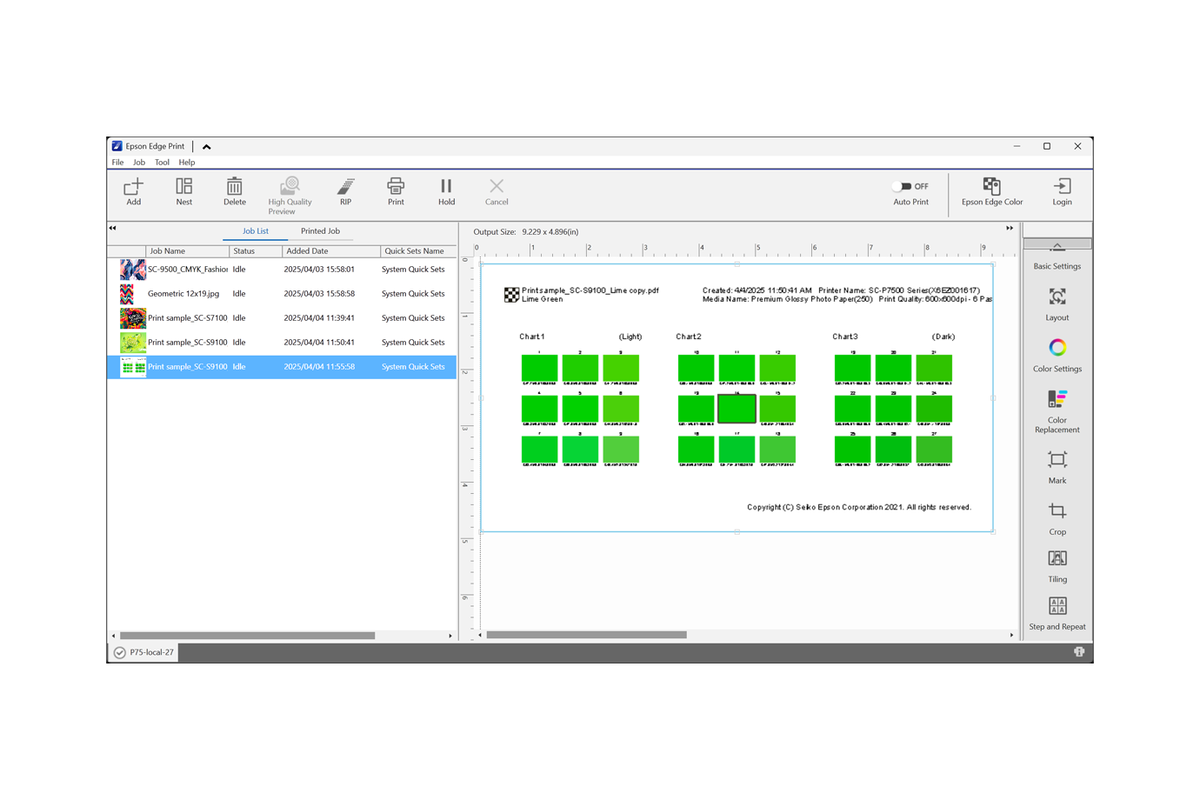Image resolution: width=1200 pixels, height=800 pixels.
Task: Click the 'Output Size: 9.229 x 4.896(in)' text
Action: pyautogui.click(x=526, y=231)
